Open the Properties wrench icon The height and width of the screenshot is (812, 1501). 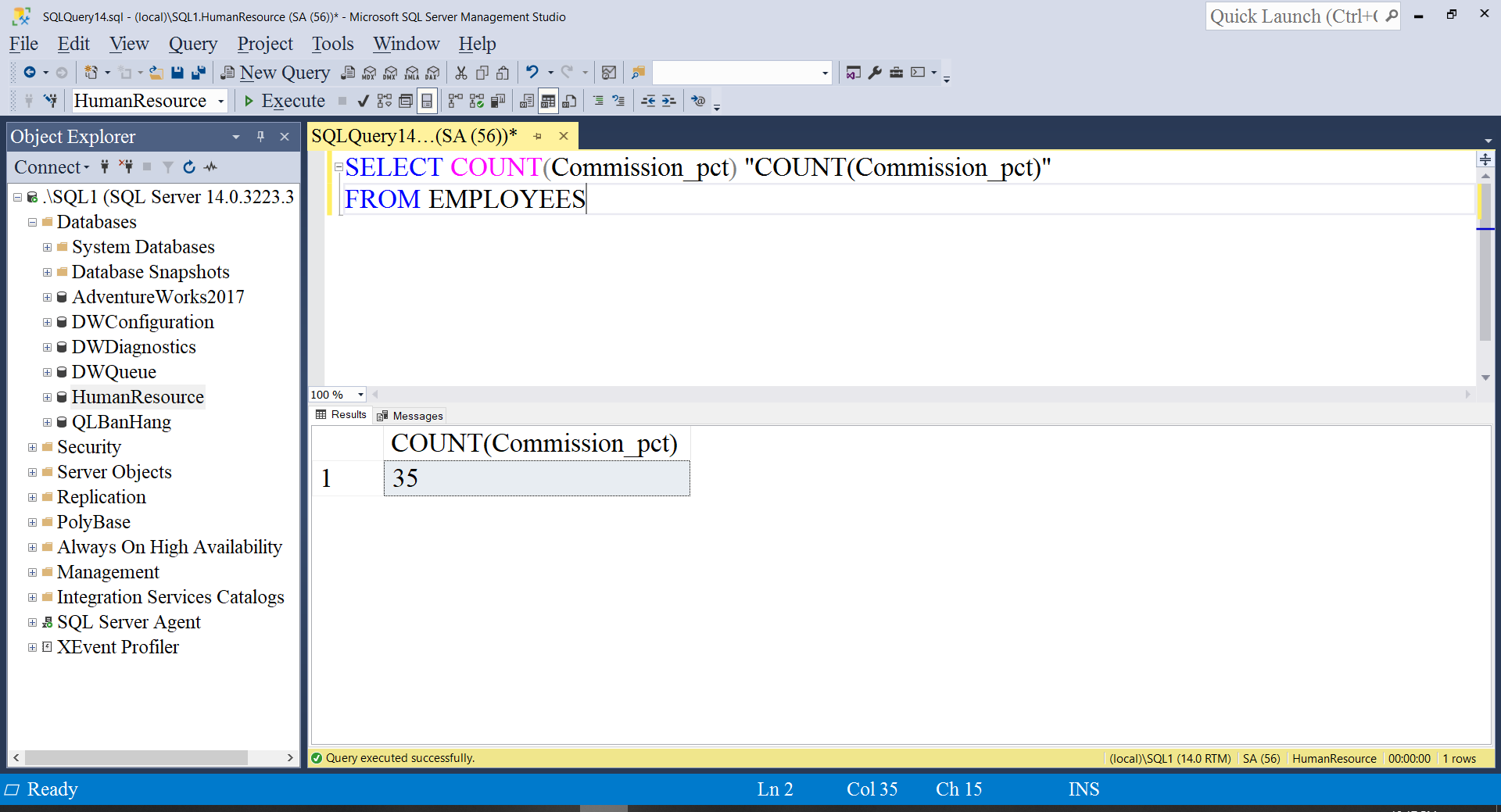pyautogui.click(x=875, y=73)
